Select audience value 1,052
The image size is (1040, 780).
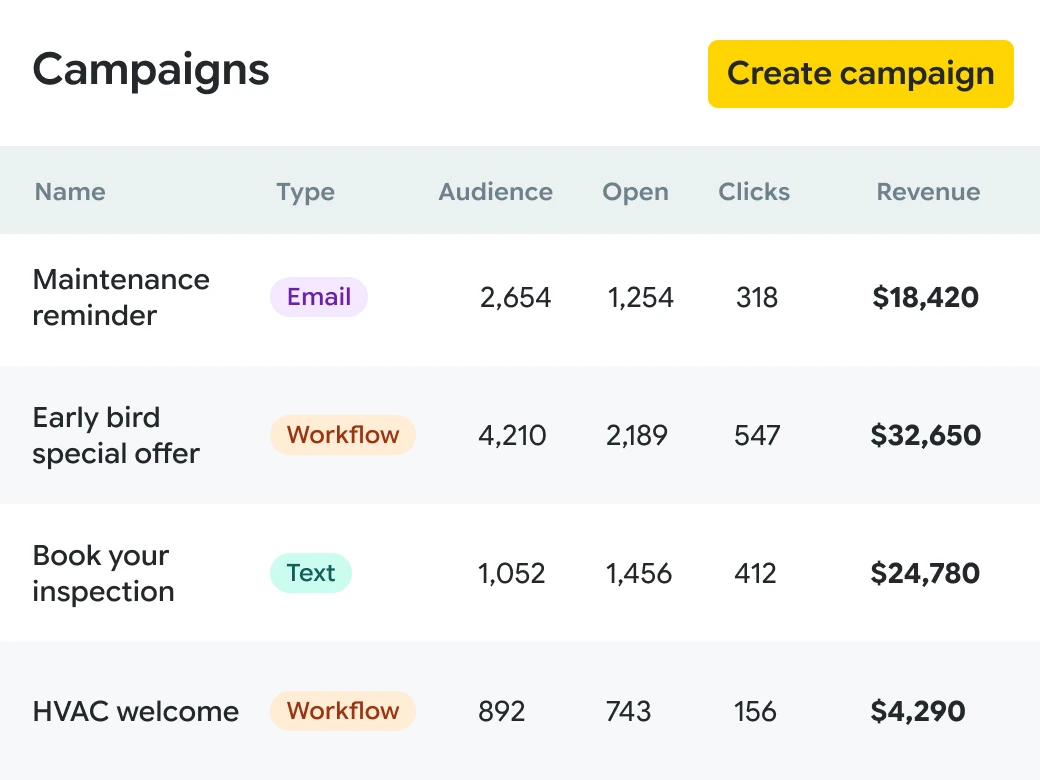point(511,573)
